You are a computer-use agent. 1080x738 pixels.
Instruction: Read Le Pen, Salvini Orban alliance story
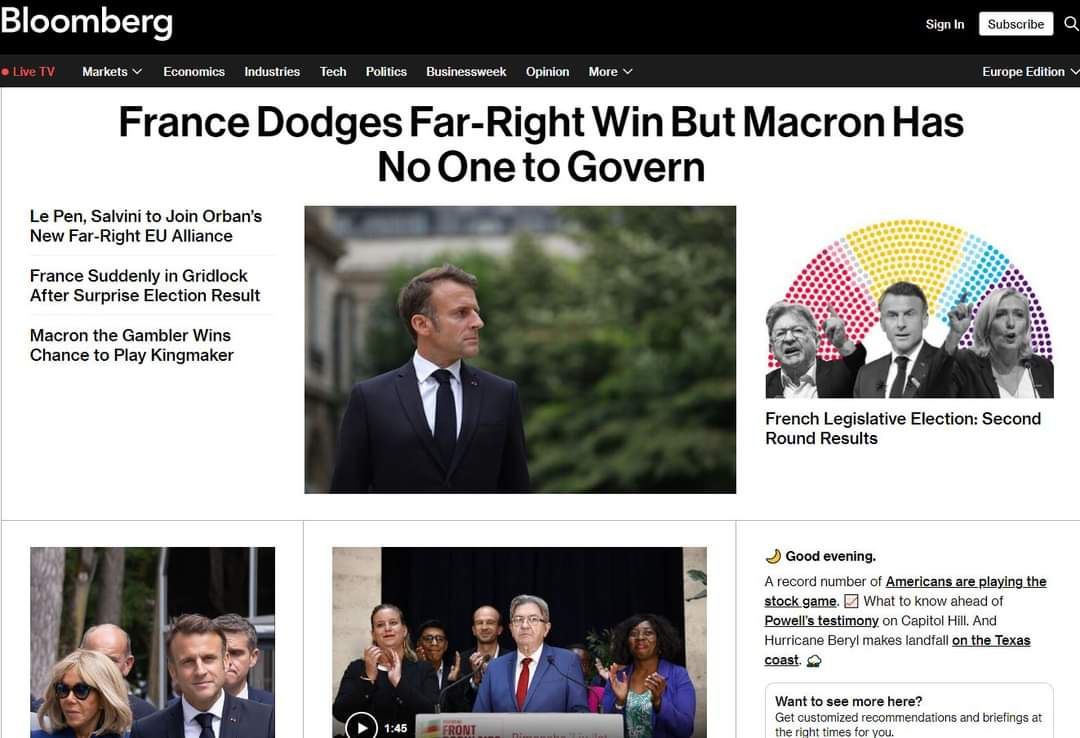click(x=146, y=226)
